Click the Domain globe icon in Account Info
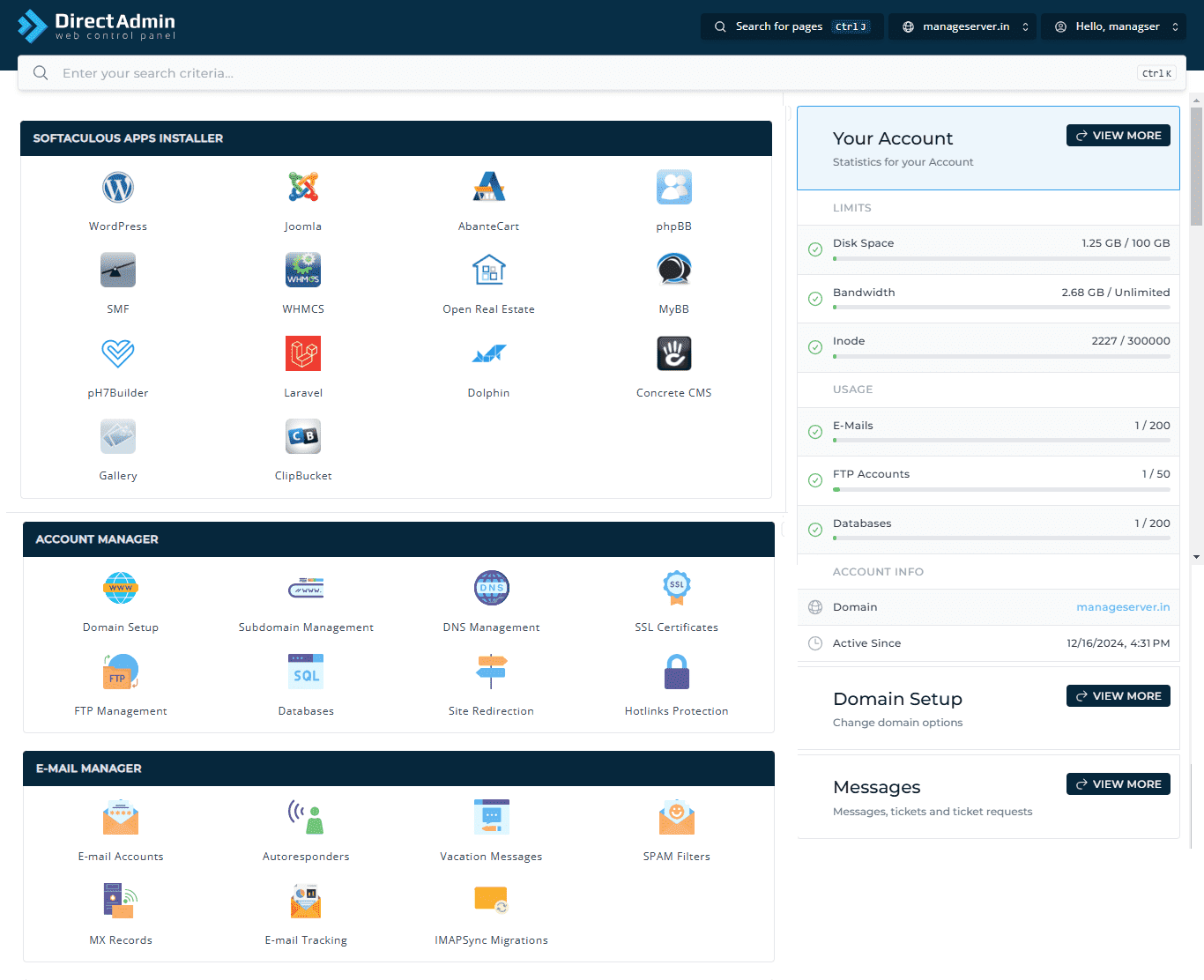Viewport: 1204px width, 980px height. (815, 607)
